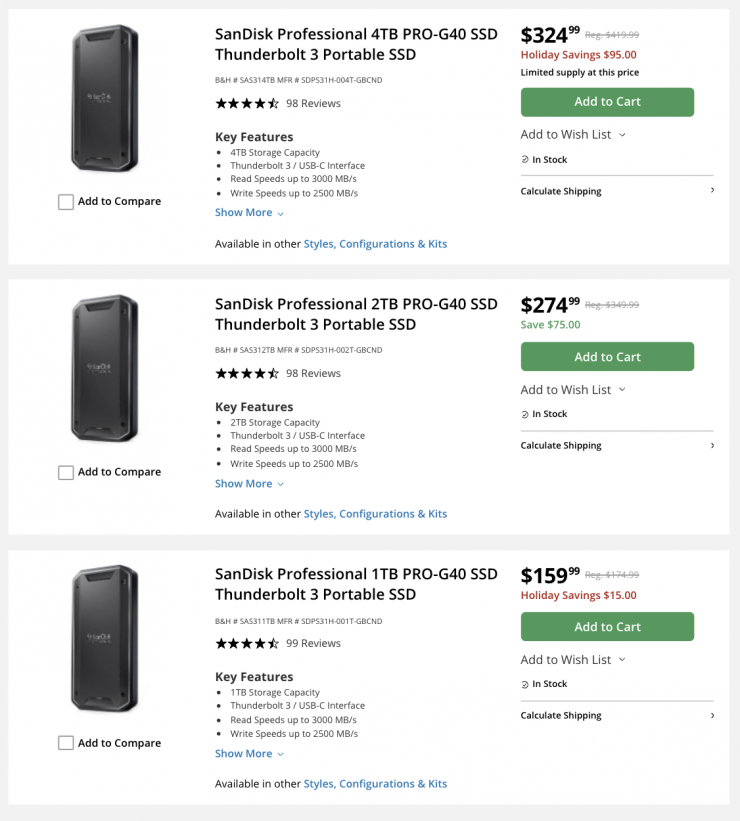Viewport: 740px width, 821px height.
Task: Click star rating of 2TB PRO-G40 SSD
Action: coord(247,373)
